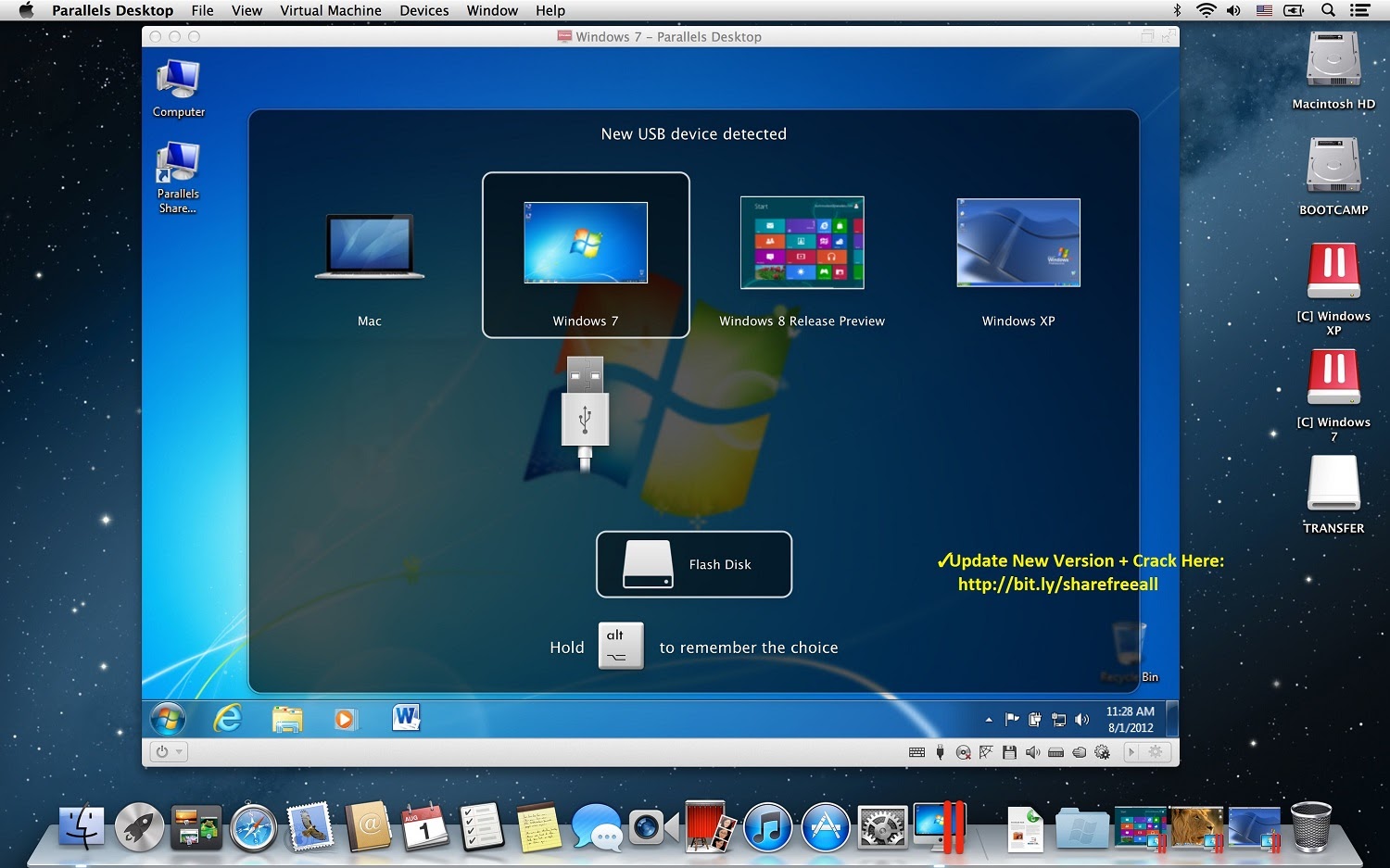
Task: Open System Preferences from the Dock
Action: coord(882,826)
